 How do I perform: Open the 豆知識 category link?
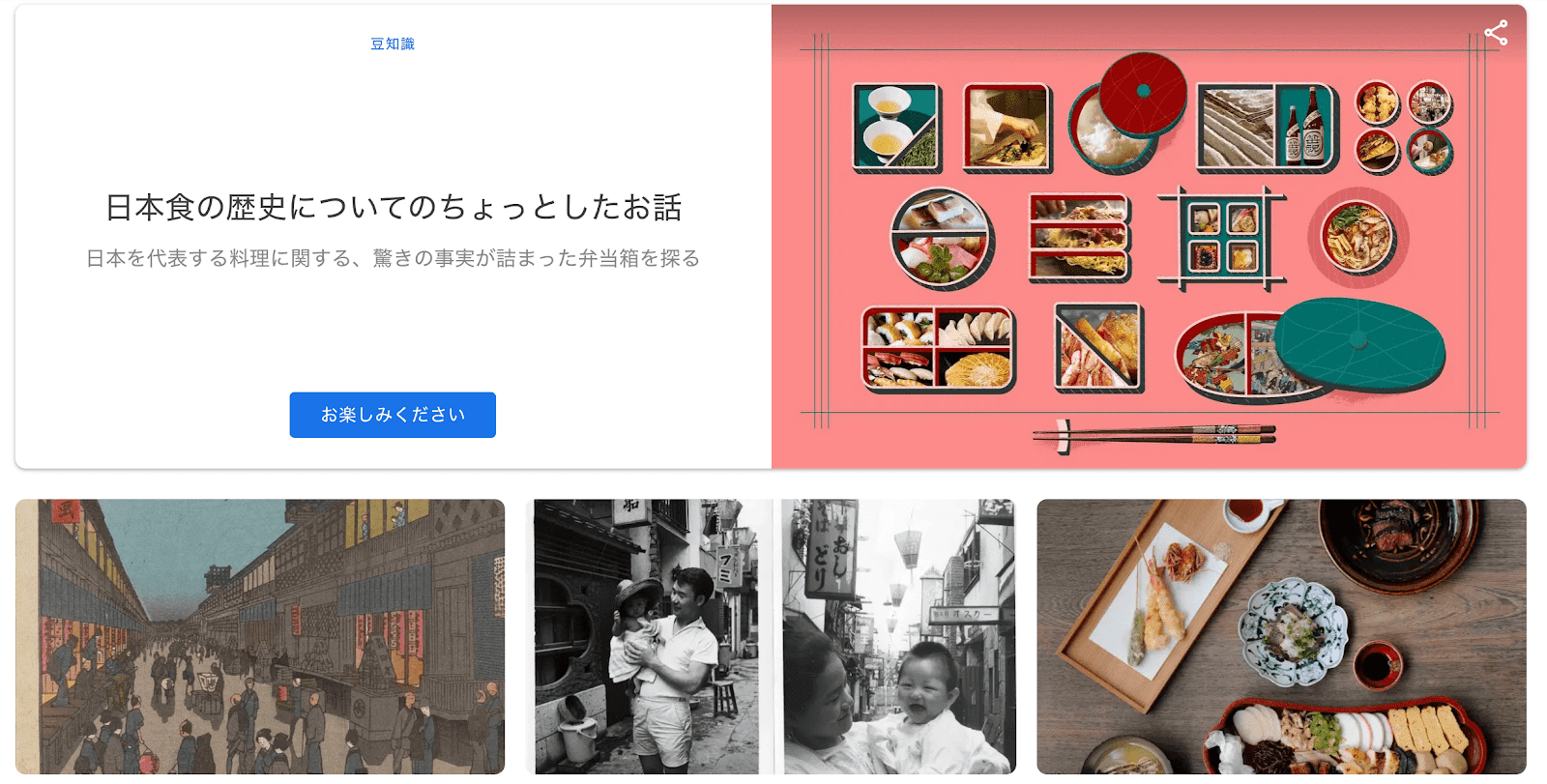tap(393, 44)
